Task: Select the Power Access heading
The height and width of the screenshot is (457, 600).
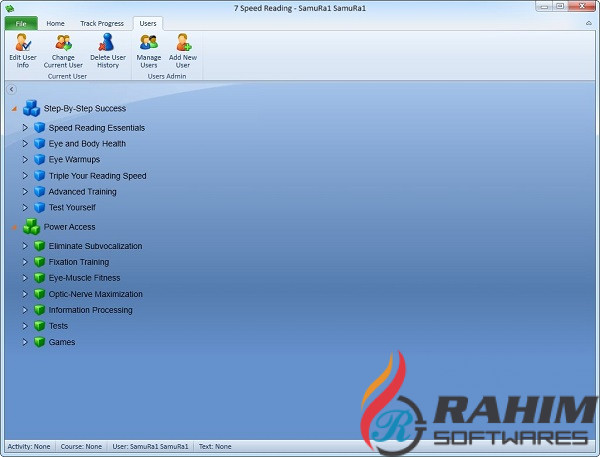Action: [69, 227]
